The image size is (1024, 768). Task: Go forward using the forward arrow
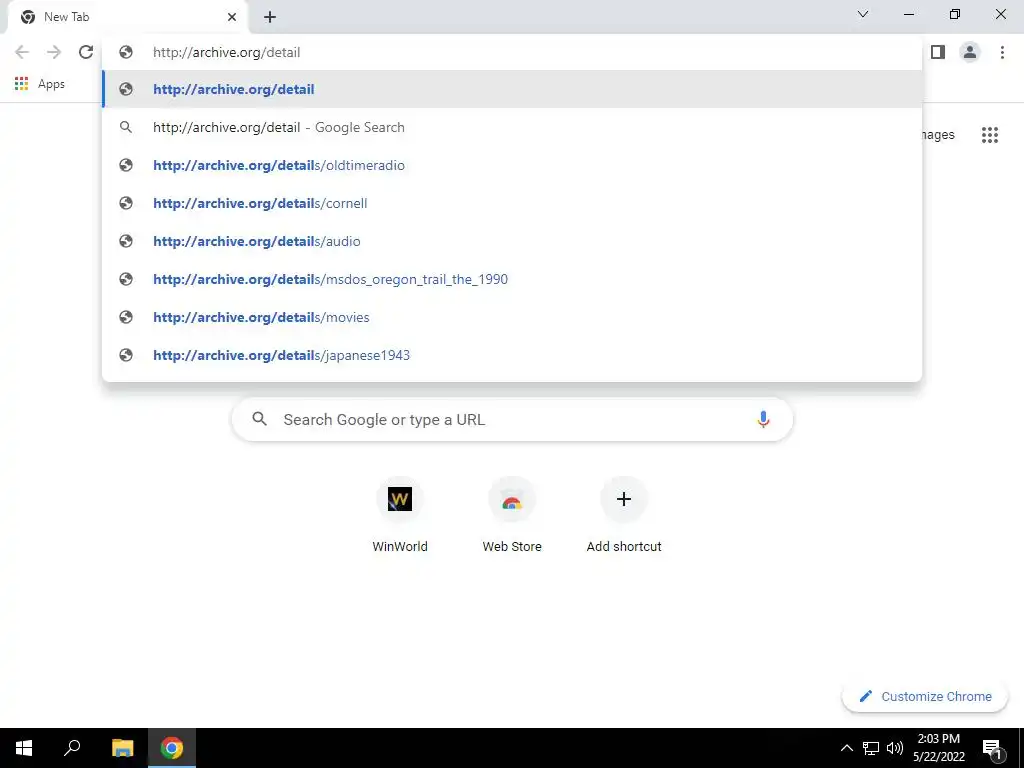pos(54,52)
